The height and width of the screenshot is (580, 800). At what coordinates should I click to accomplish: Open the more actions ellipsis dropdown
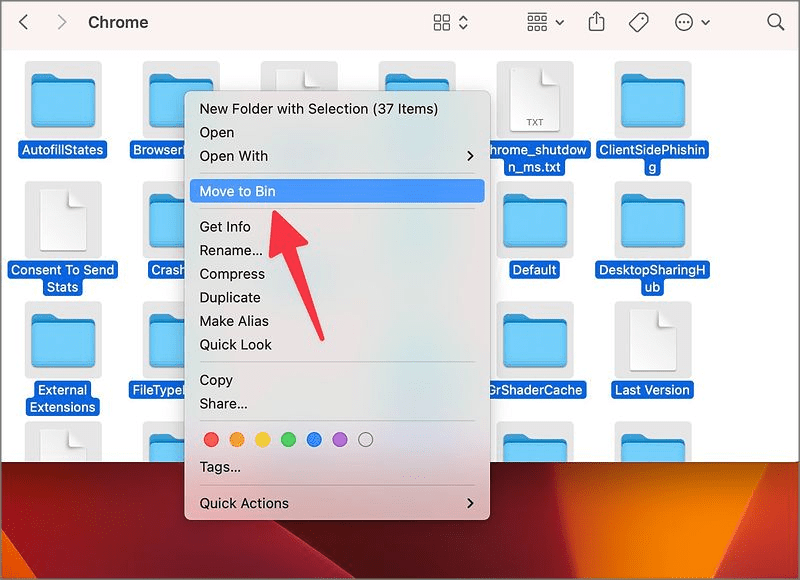[x=692, y=22]
